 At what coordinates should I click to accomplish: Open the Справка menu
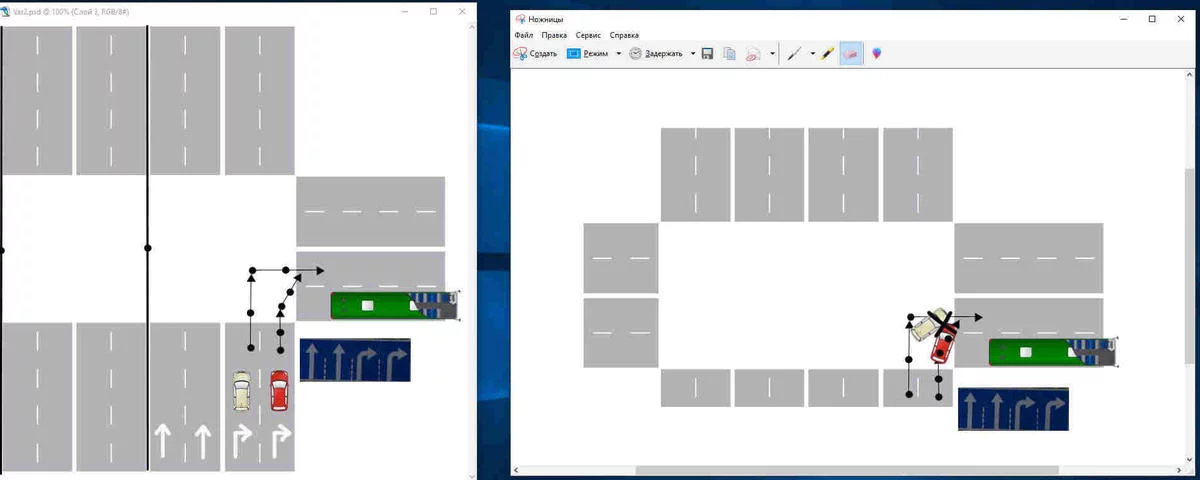624,35
